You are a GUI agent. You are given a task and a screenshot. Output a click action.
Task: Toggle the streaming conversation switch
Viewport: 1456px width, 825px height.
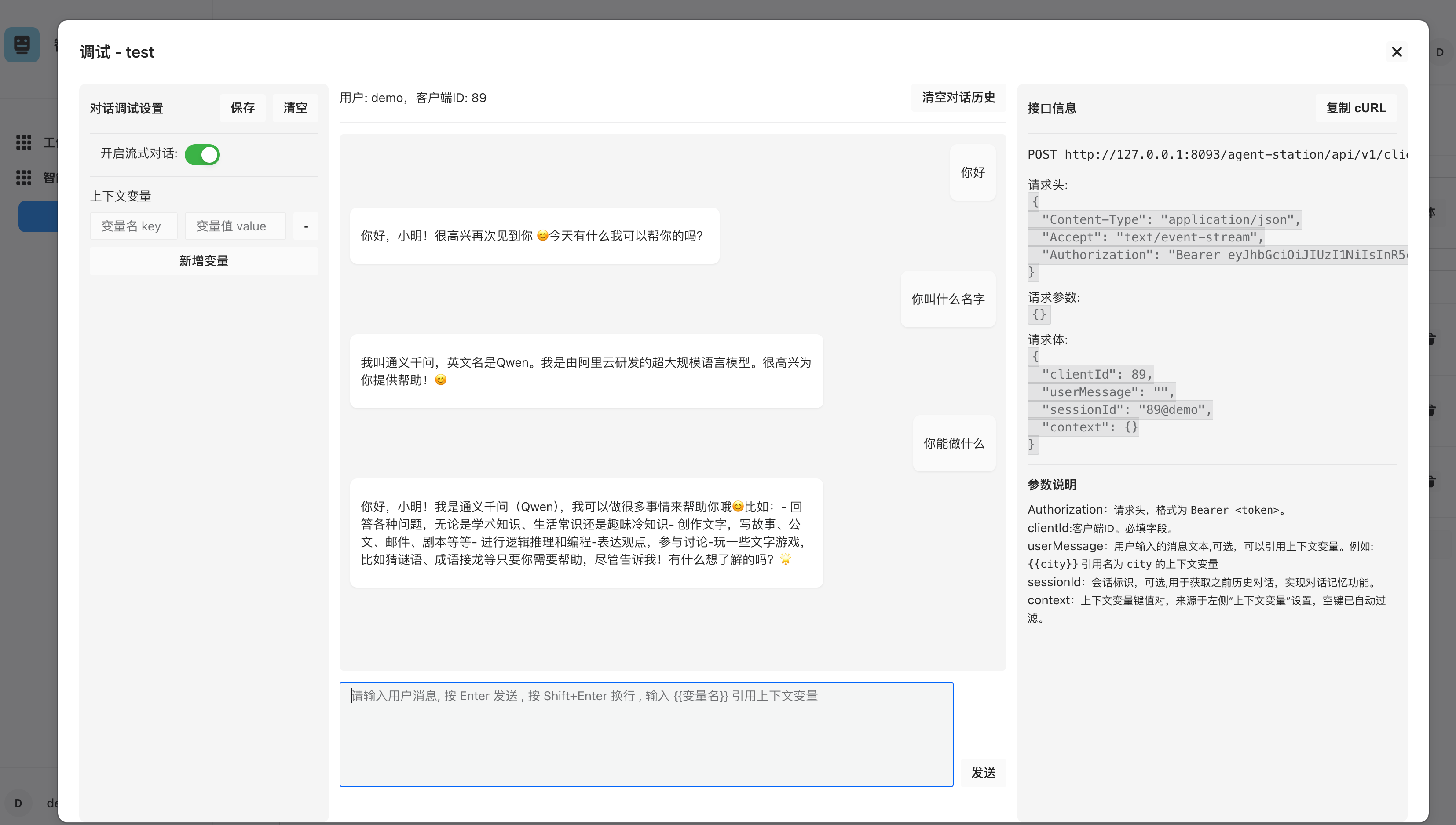pos(202,155)
